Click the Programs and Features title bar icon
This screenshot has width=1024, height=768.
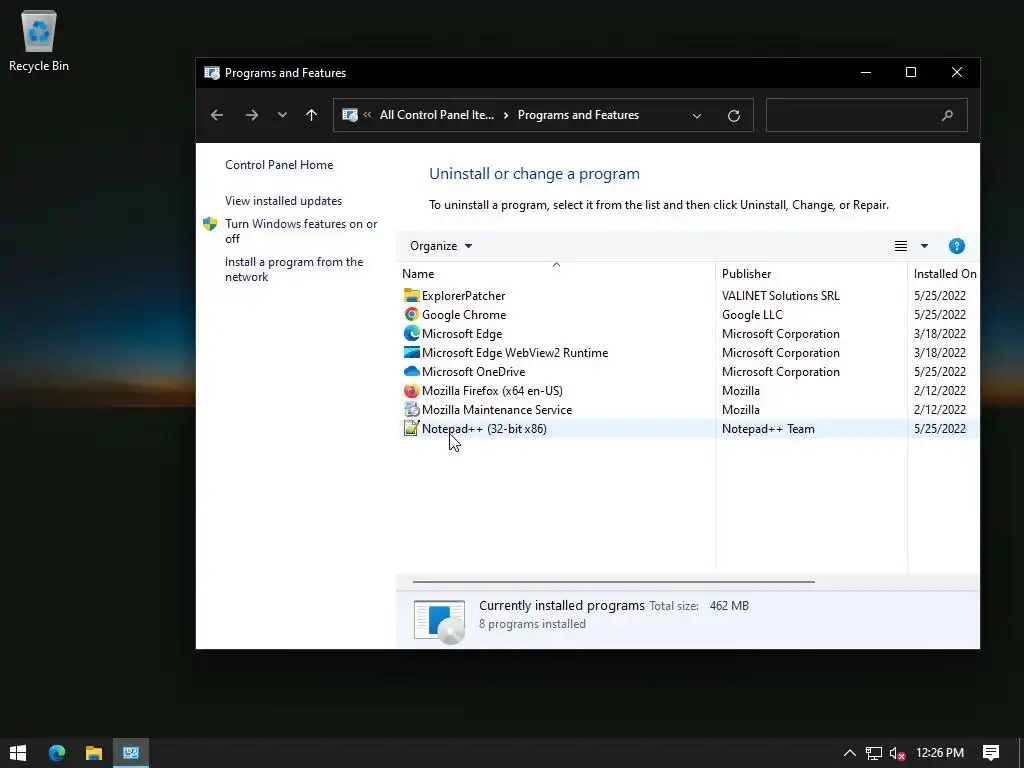(212, 72)
